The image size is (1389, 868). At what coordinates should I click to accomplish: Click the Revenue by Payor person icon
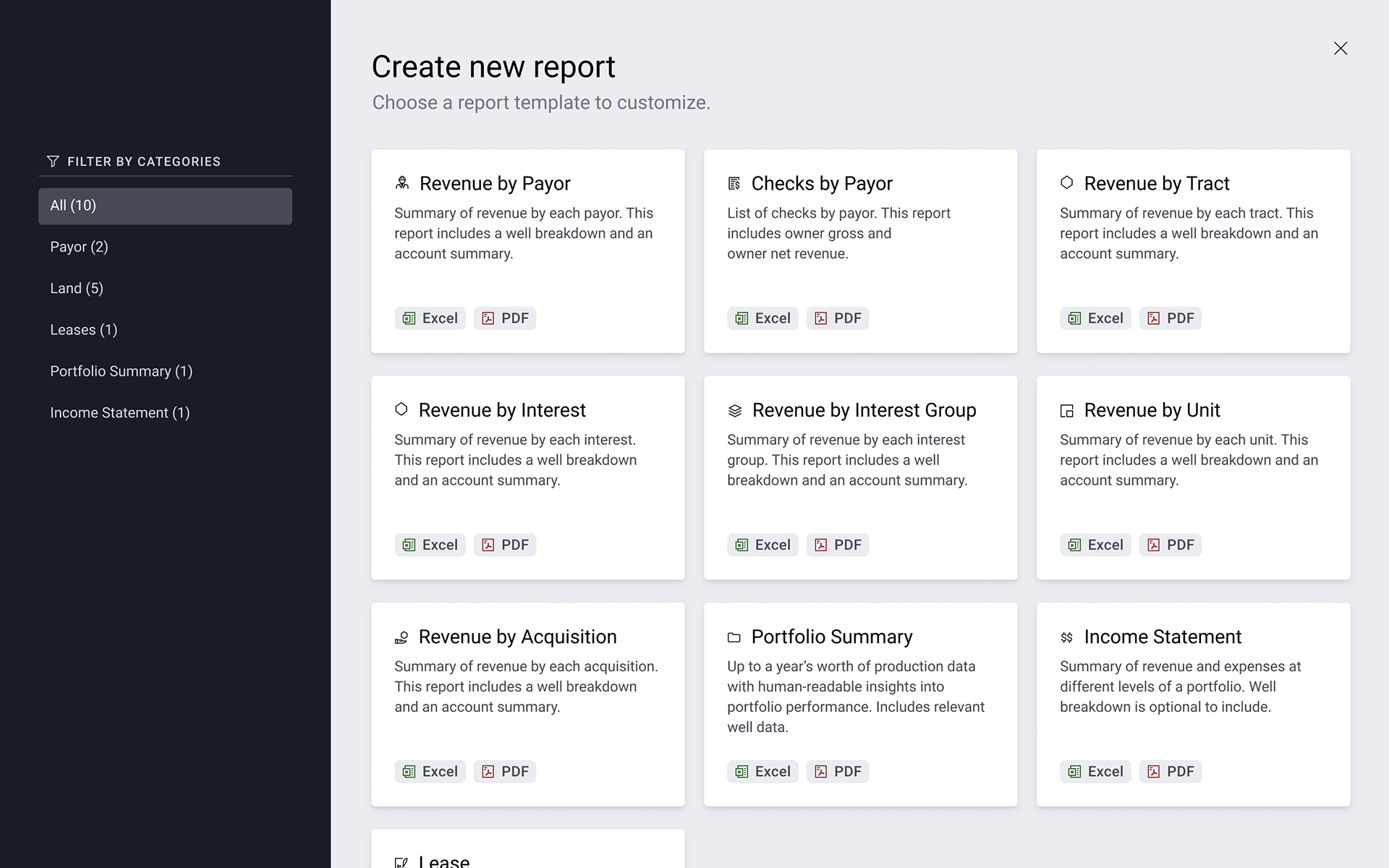click(402, 183)
